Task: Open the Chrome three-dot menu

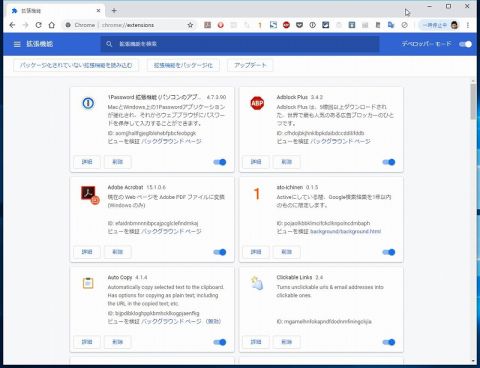Action: coord(468,25)
